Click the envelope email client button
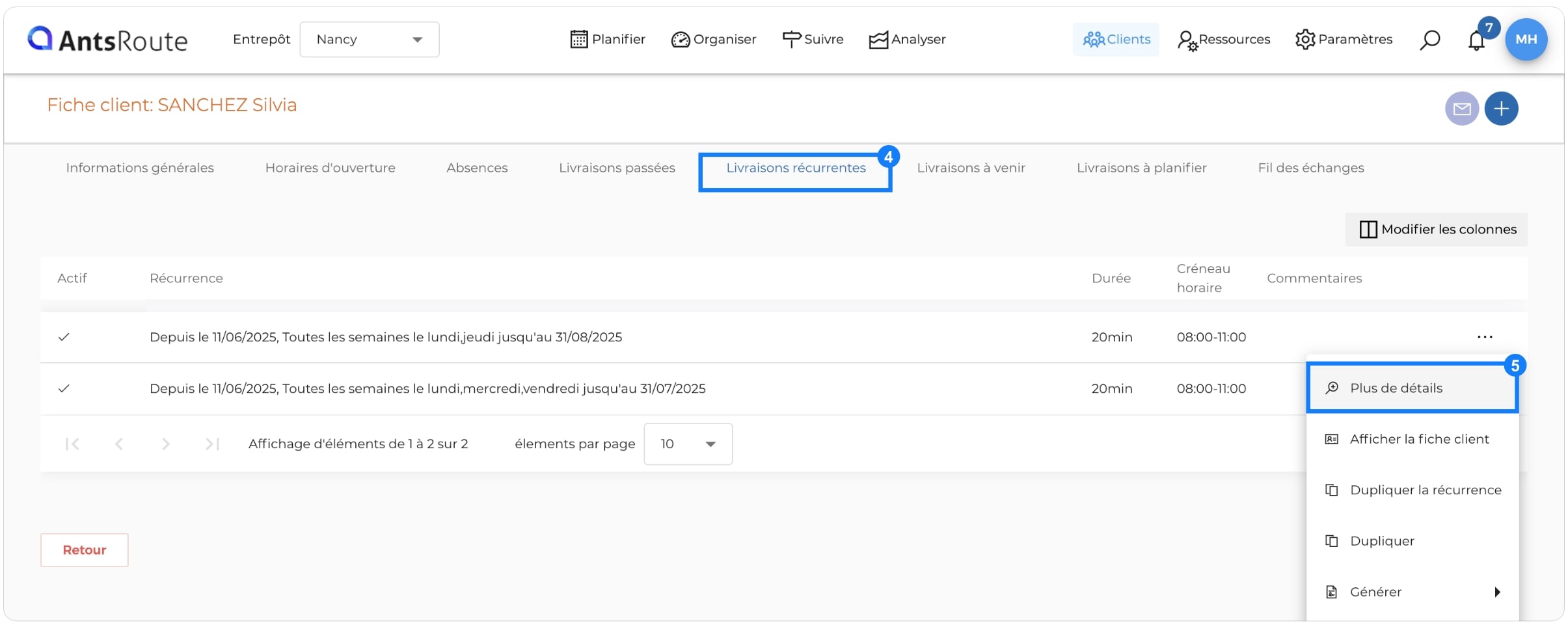 click(x=1462, y=109)
